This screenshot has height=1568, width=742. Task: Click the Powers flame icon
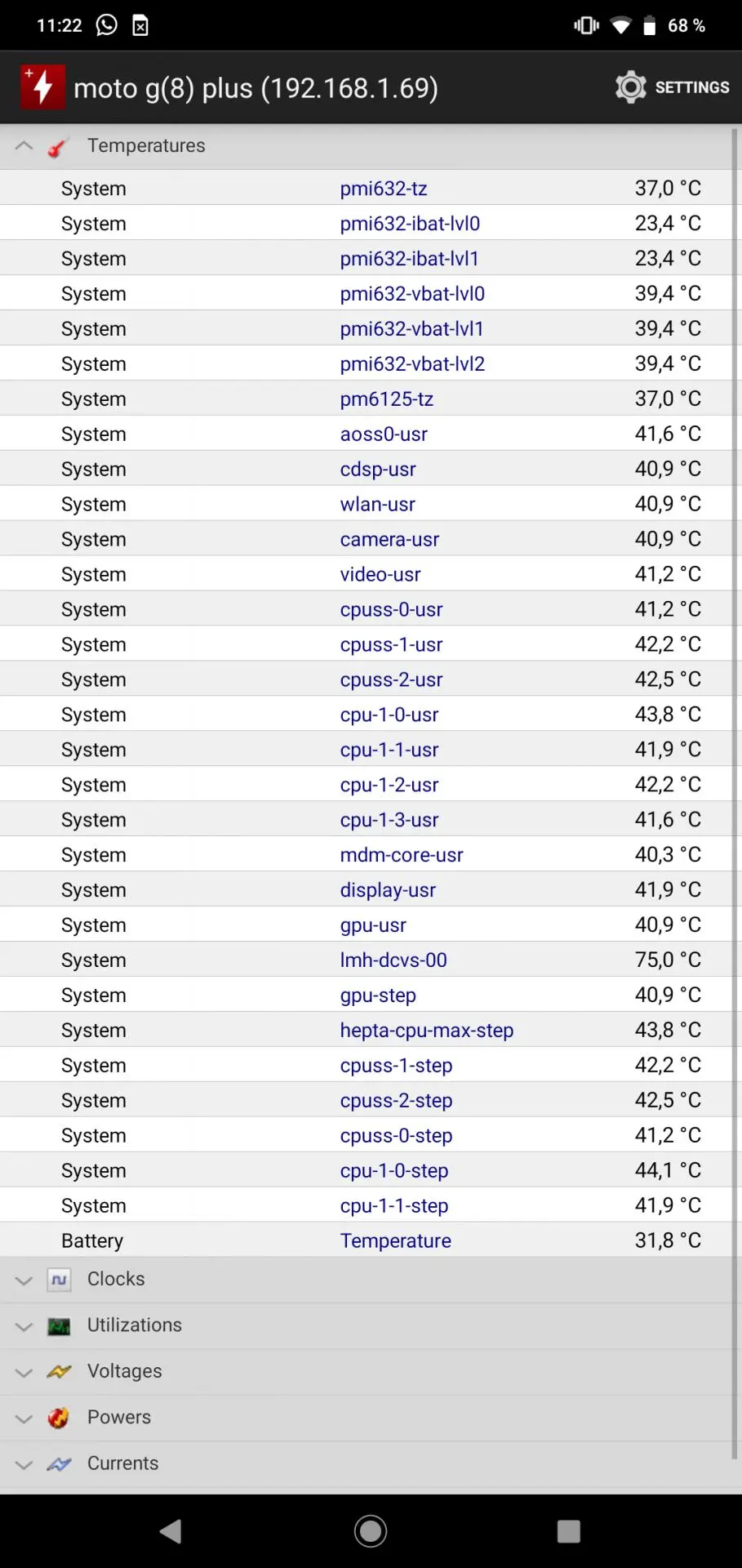coord(59,1418)
